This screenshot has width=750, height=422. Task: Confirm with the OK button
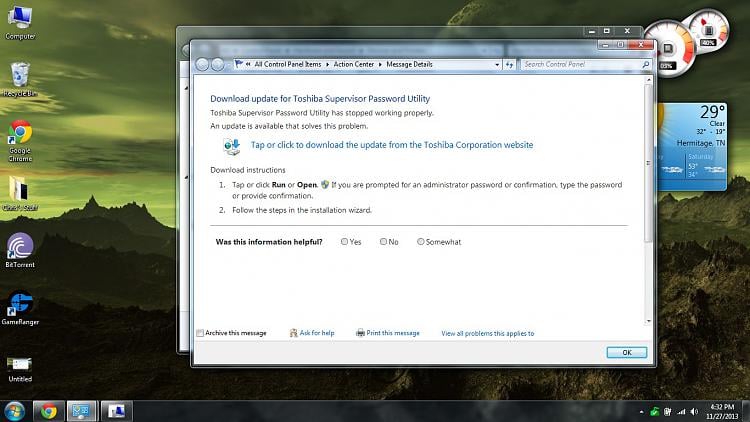coord(627,353)
